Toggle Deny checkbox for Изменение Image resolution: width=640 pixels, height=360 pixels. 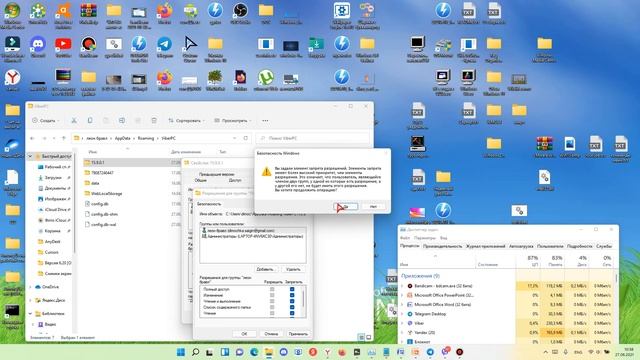(292, 295)
